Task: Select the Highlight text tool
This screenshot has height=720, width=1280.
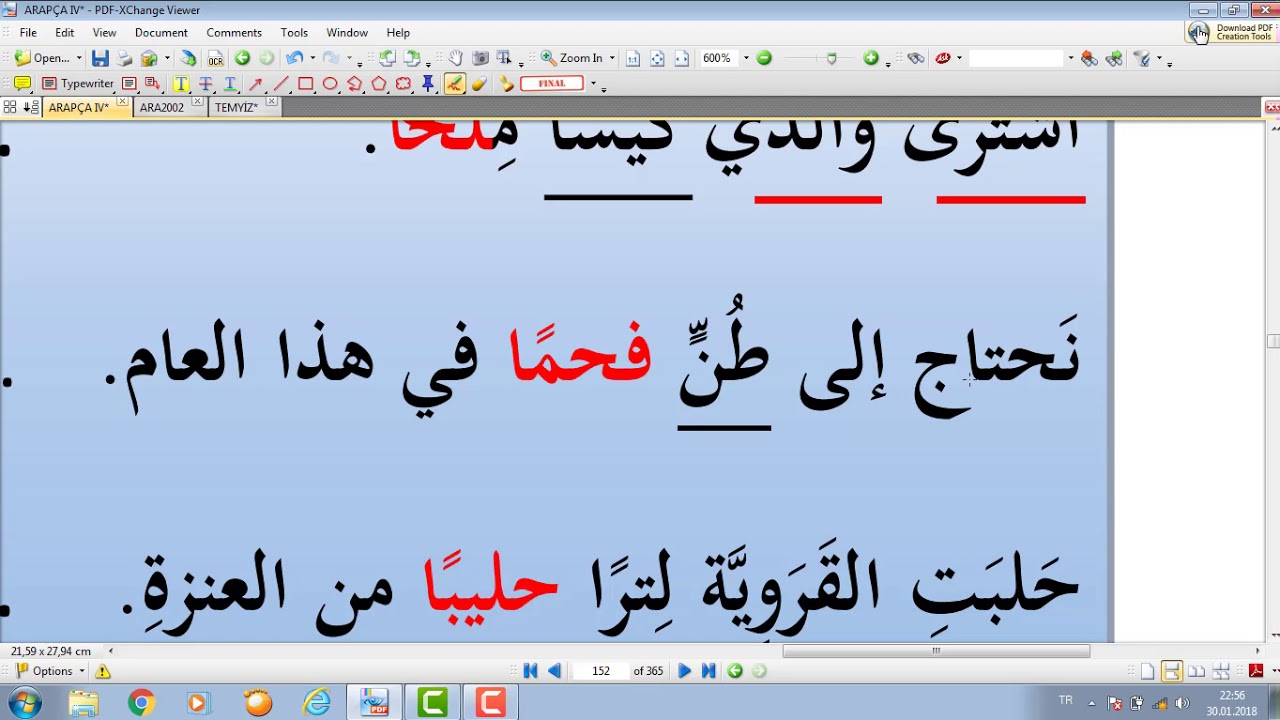Action: [x=181, y=84]
